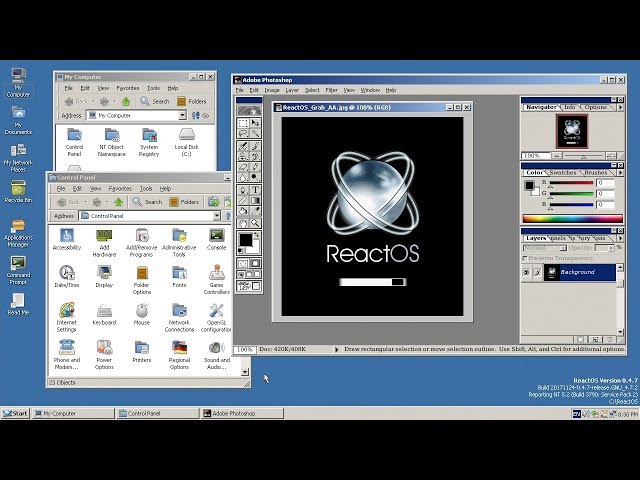Select the Eyedropper tool
The height and width of the screenshot is (480, 640).
(x=256, y=211)
